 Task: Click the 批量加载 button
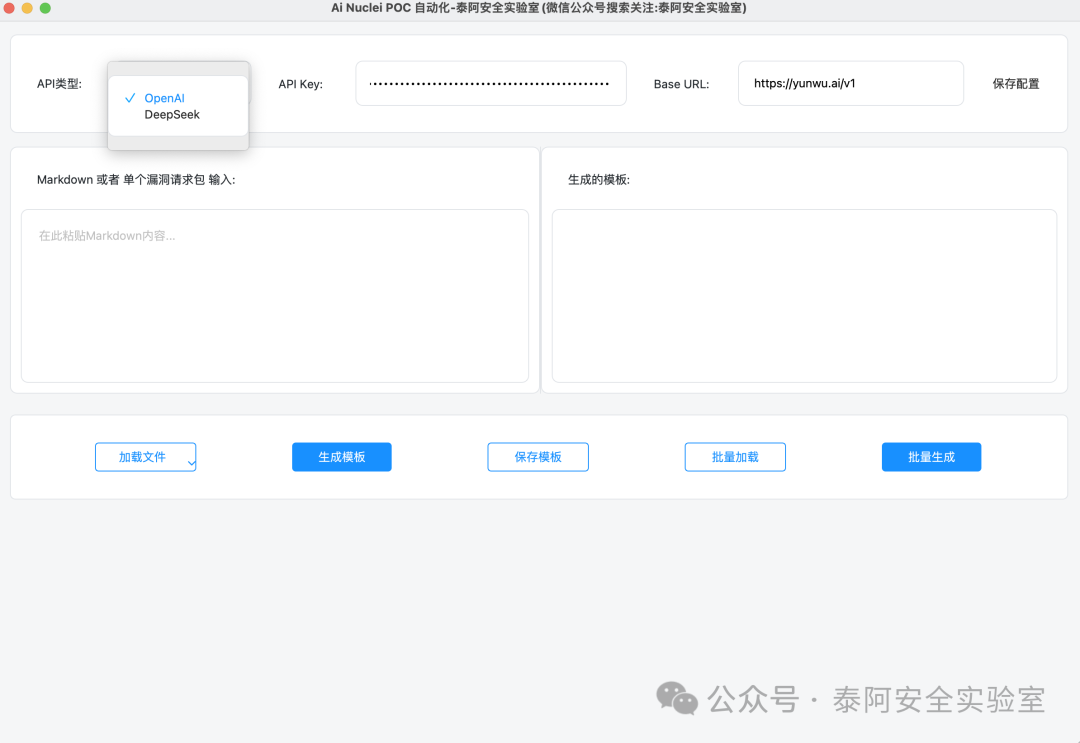pyautogui.click(x=735, y=457)
